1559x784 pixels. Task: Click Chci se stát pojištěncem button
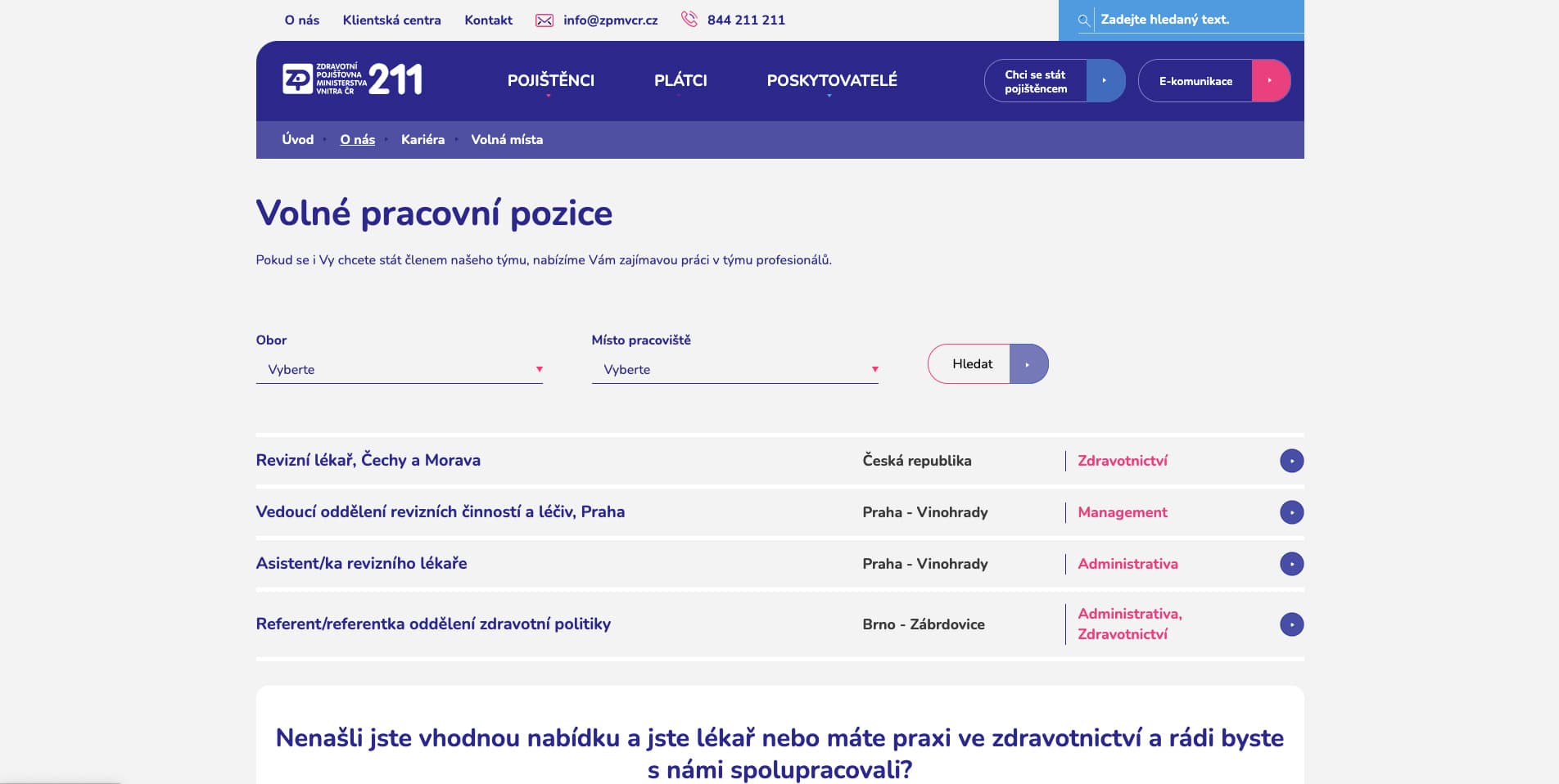pos(1054,81)
